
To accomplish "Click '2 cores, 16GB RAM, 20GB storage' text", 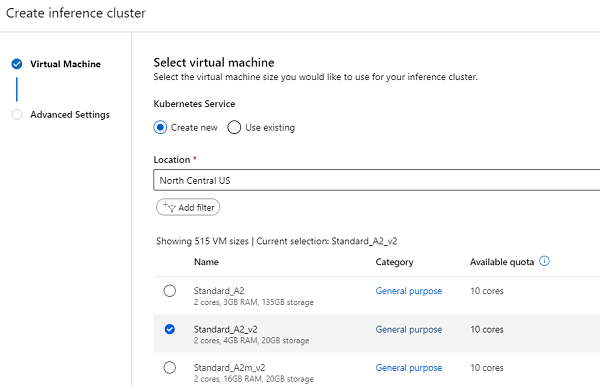I will [x=253, y=379].
